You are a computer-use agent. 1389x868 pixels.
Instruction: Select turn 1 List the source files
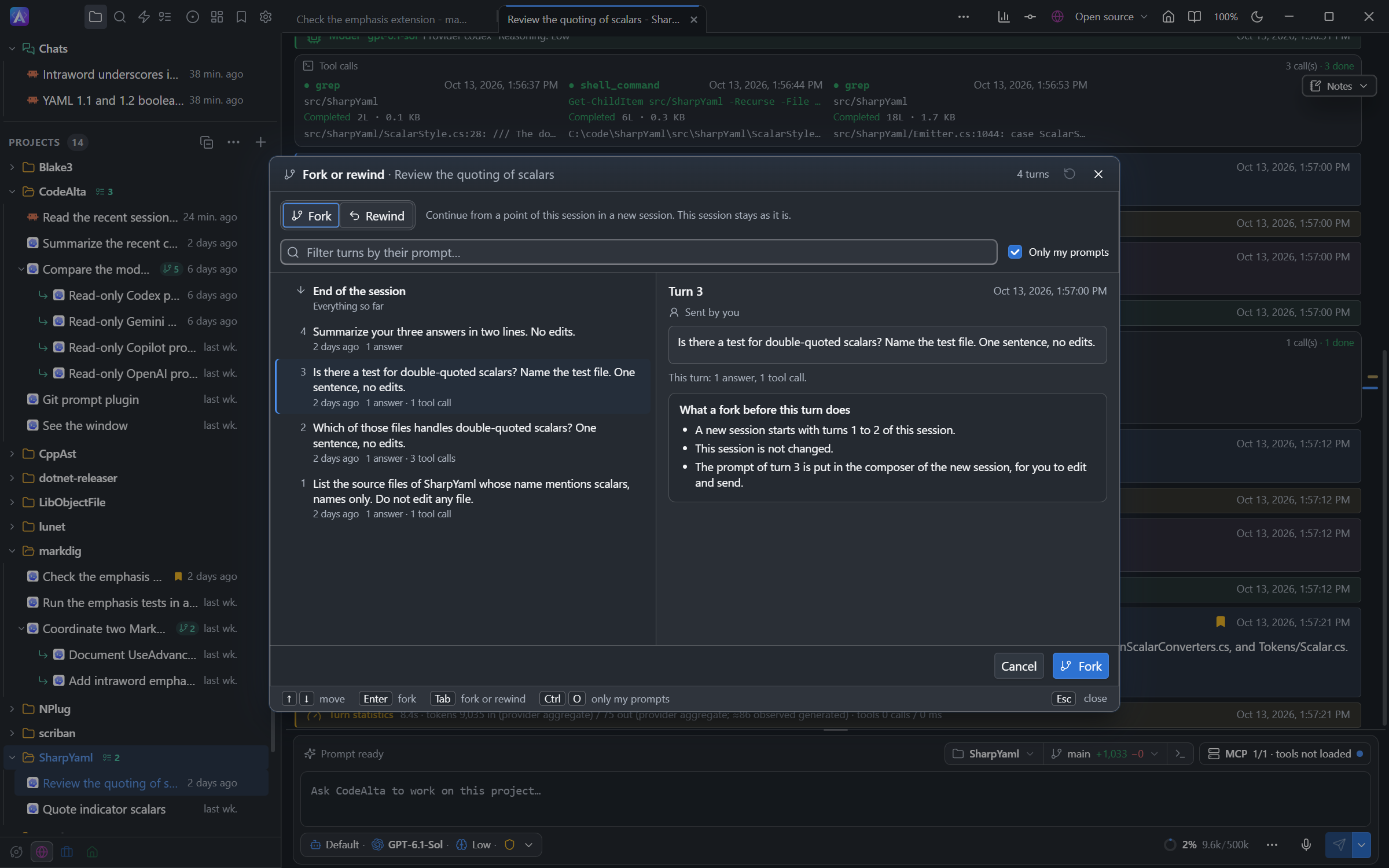pyautogui.click(x=463, y=498)
